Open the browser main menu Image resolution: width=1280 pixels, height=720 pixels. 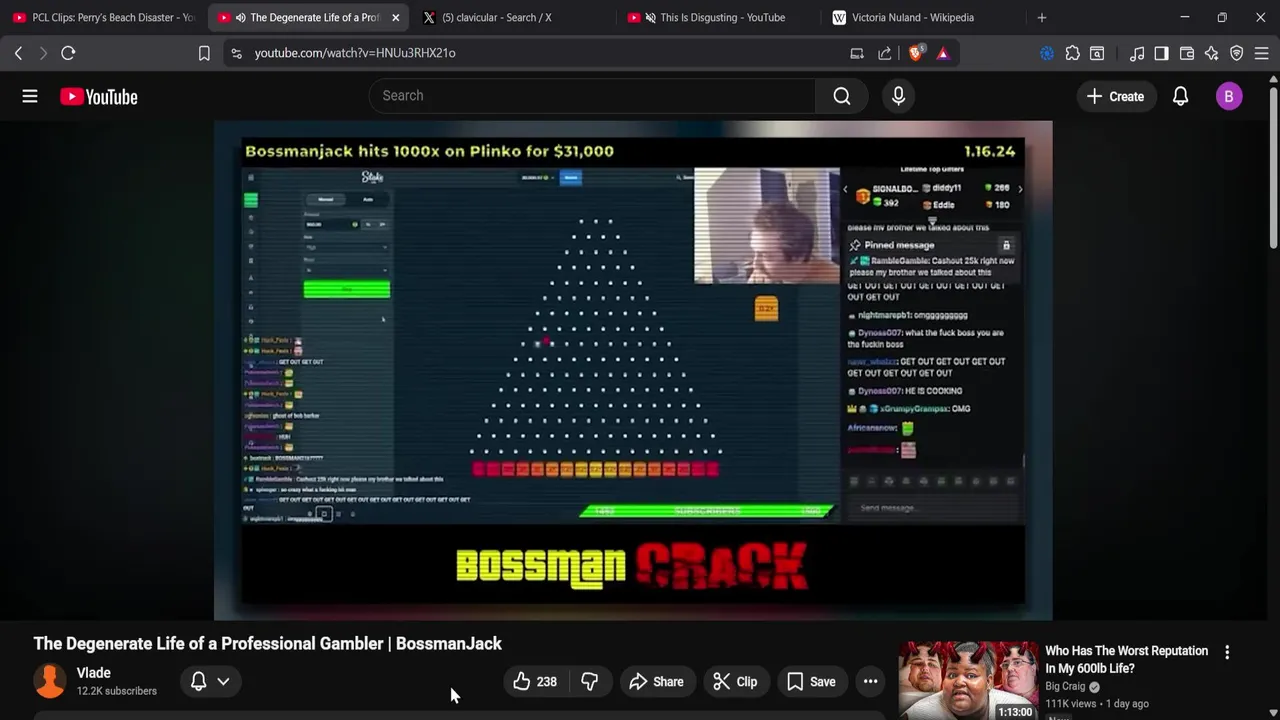click(1262, 53)
